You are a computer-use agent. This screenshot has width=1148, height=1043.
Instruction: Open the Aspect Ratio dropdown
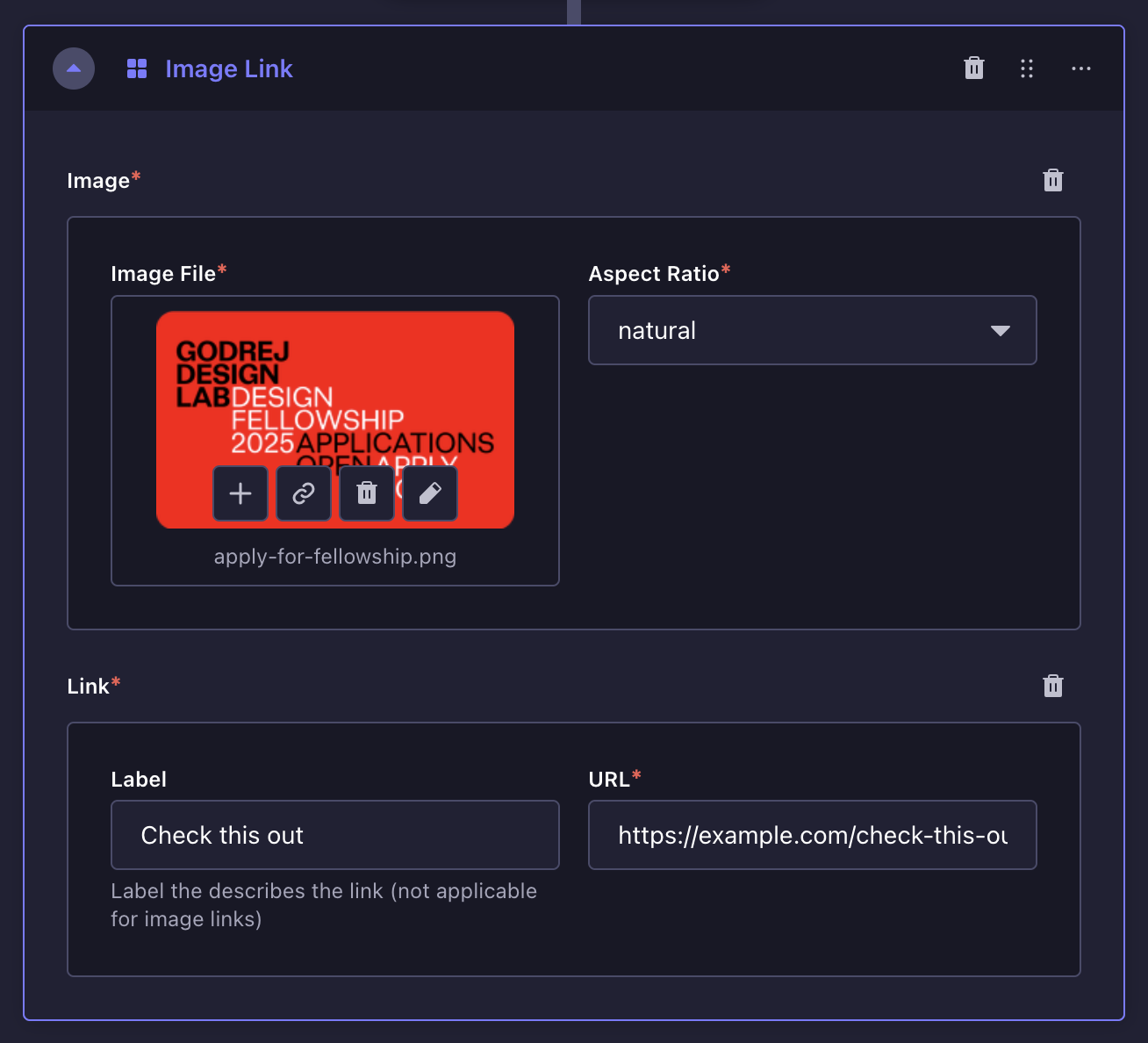click(812, 330)
